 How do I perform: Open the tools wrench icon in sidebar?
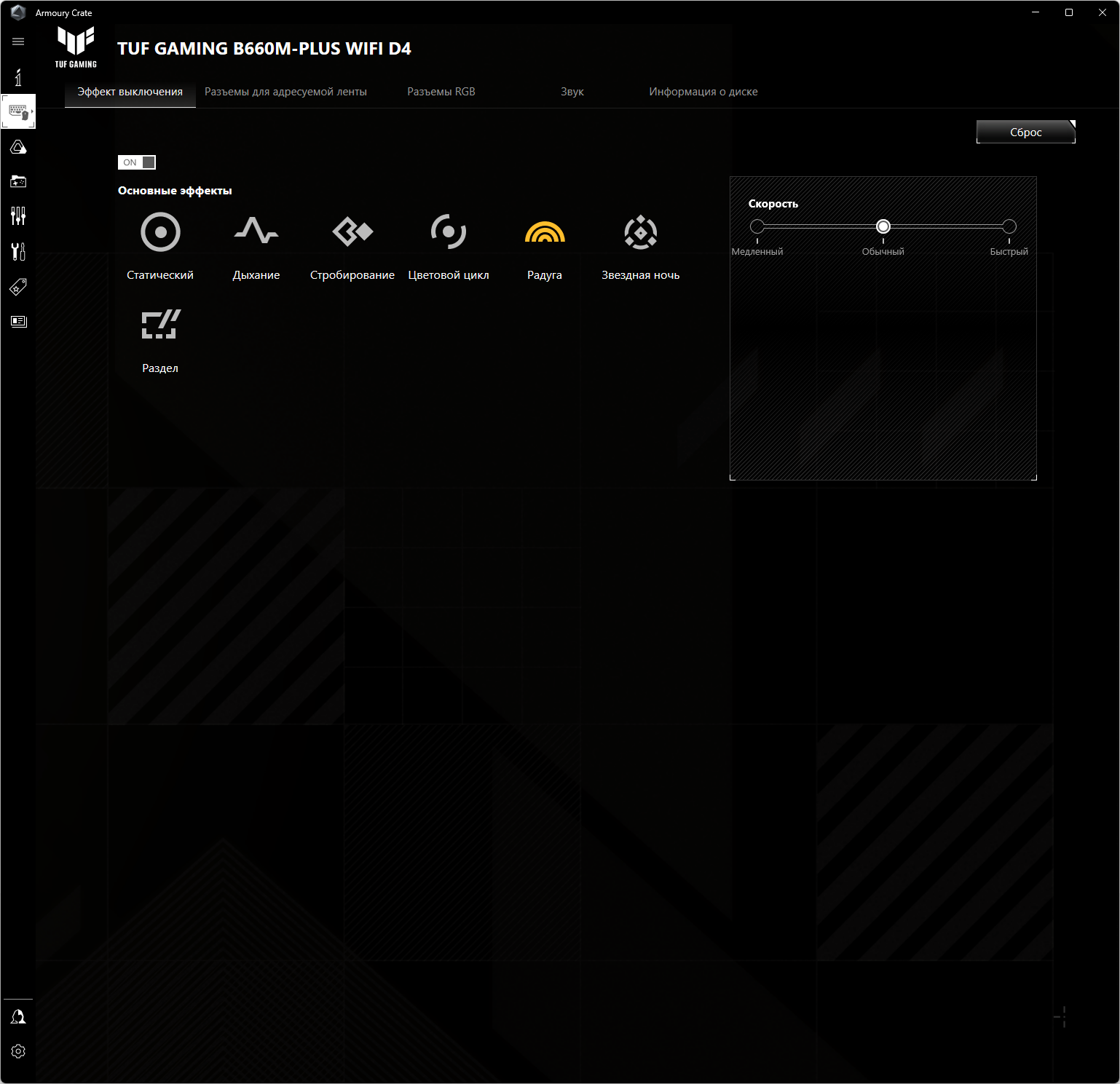(18, 251)
